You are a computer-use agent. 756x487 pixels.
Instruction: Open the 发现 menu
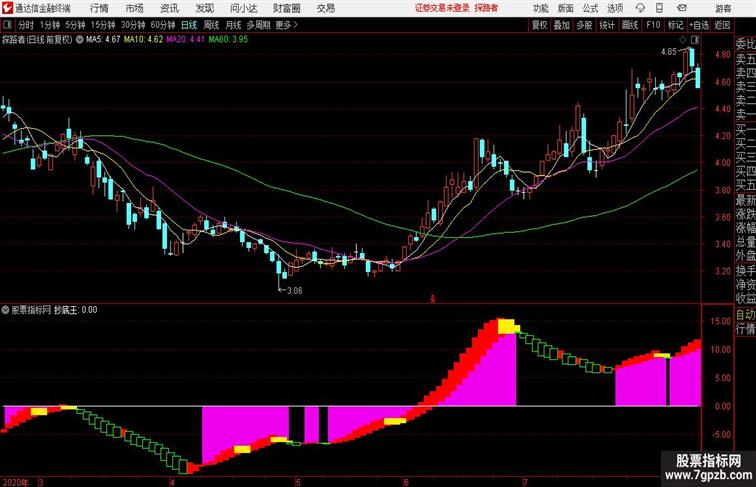click(204, 8)
